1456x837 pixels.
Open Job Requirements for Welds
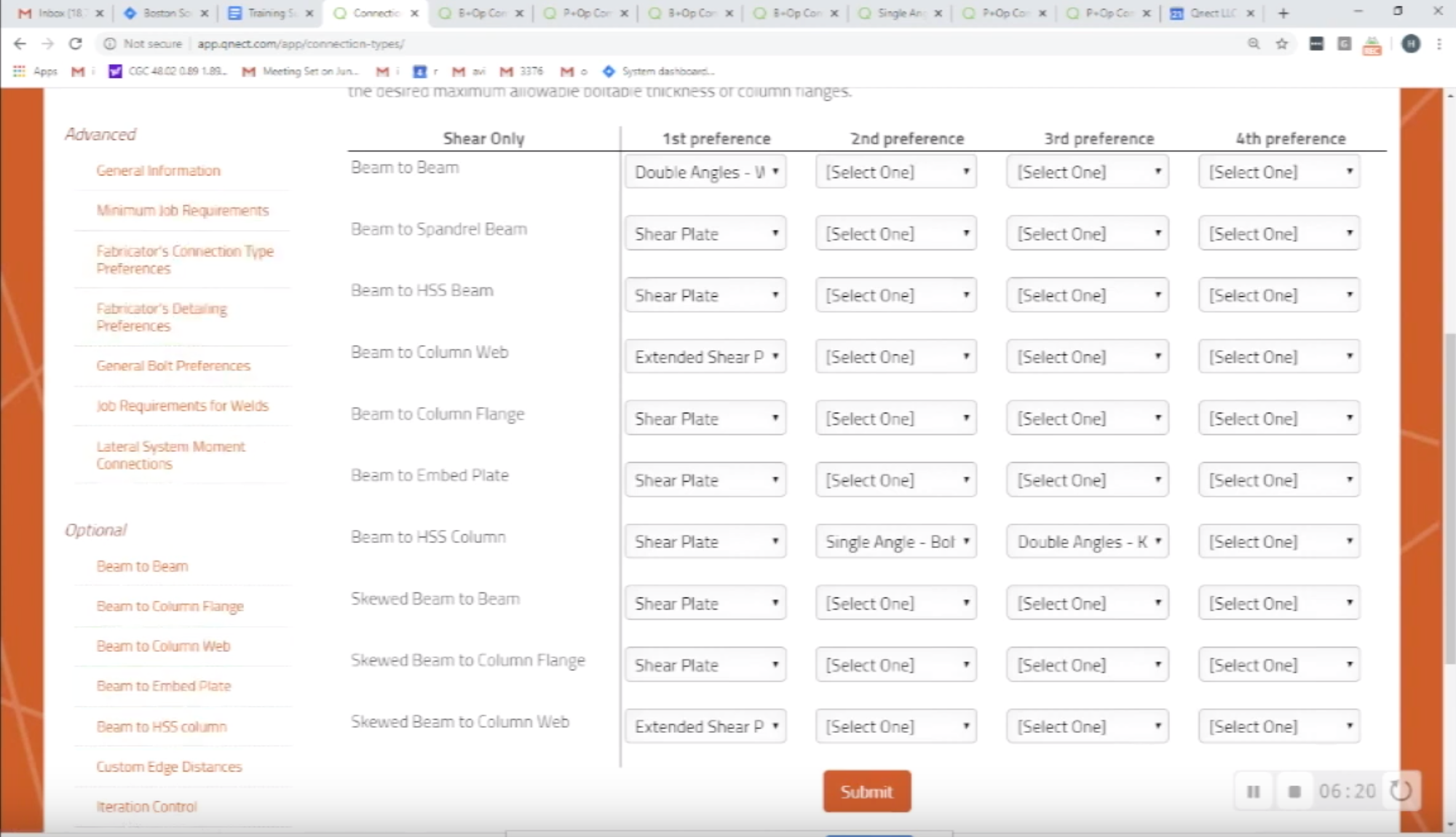point(183,406)
